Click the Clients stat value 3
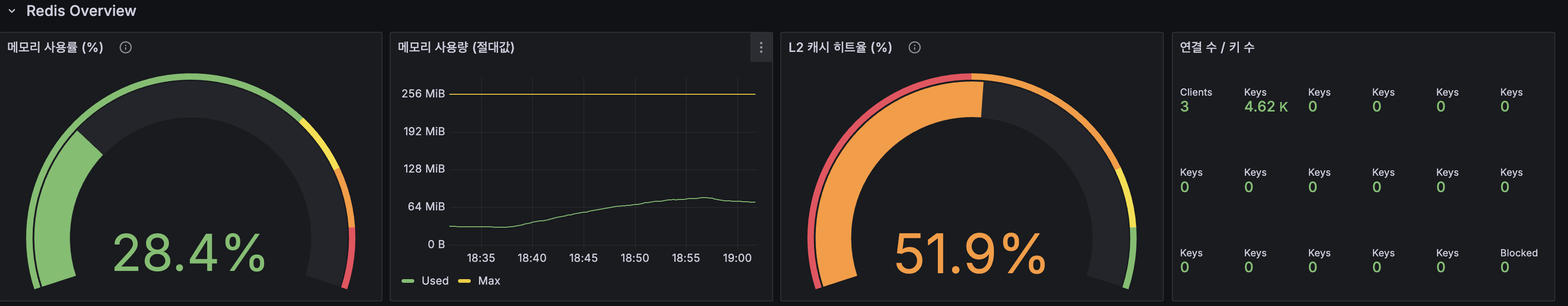 tap(1184, 107)
